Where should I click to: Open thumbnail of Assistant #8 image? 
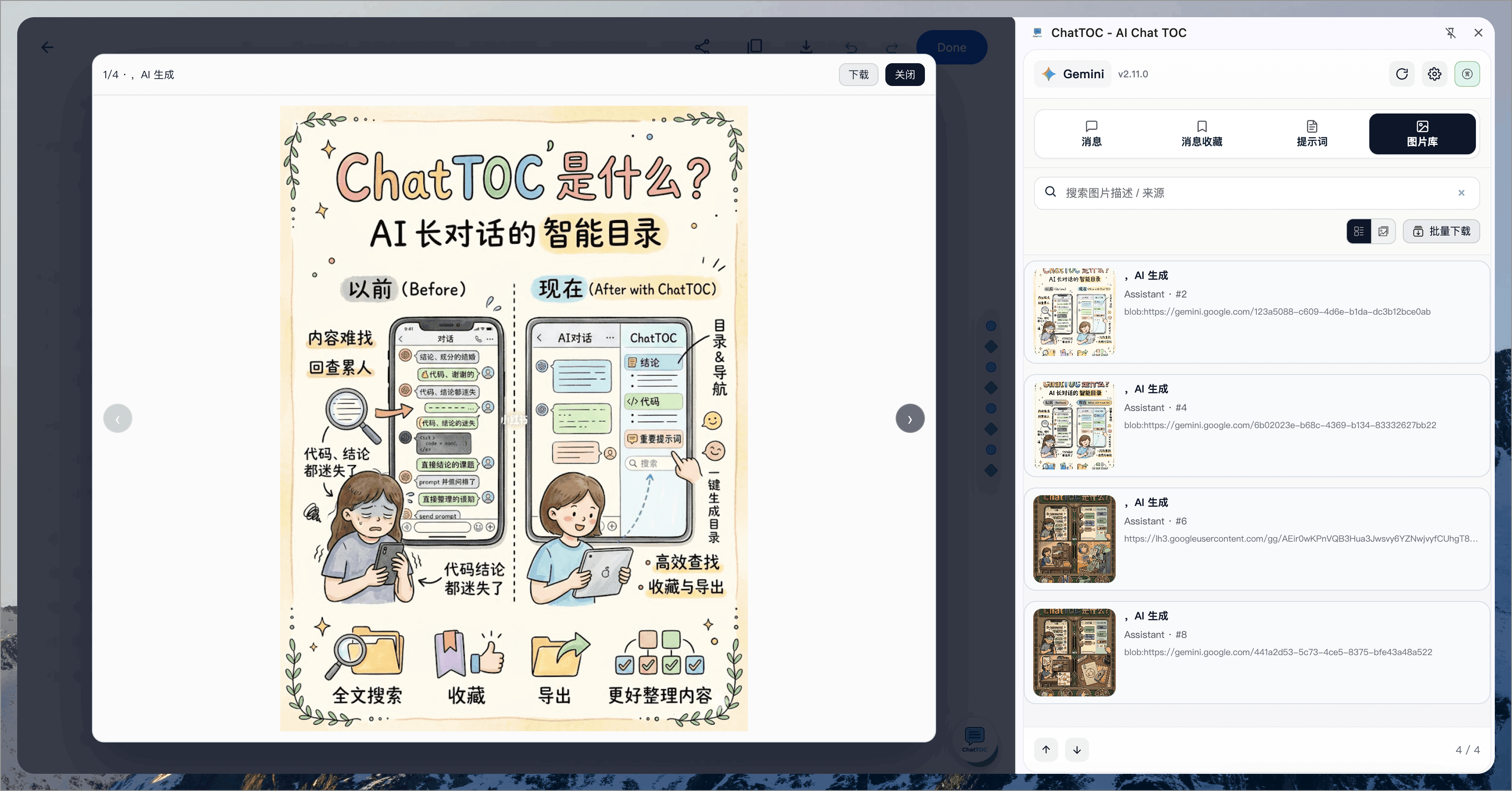[x=1074, y=652]
